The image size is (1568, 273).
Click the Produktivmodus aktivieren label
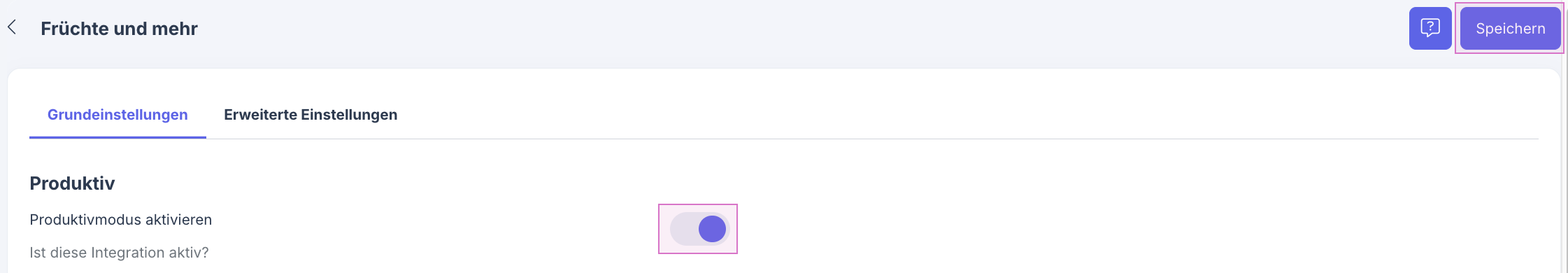tap(120, 220)
